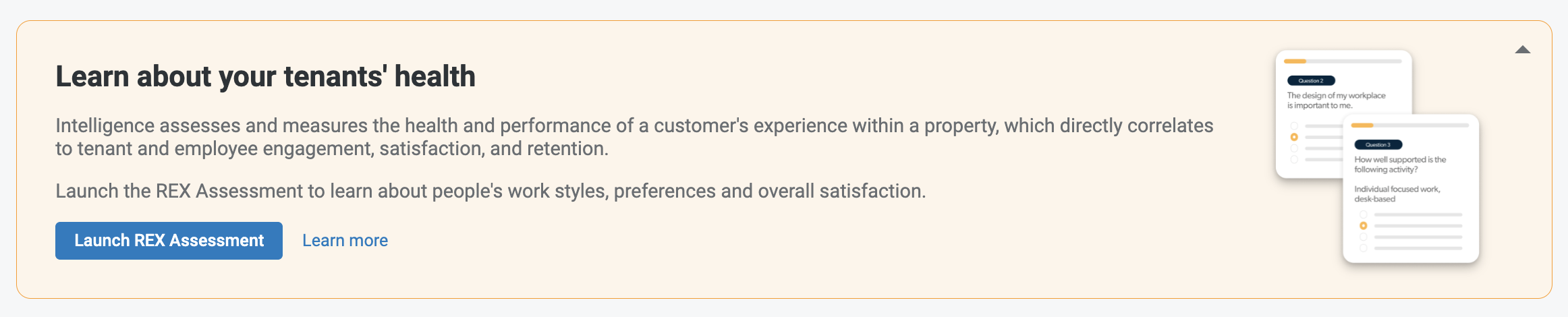
Task: Launch the REX Assessment
Action: (x=169, y=241)
